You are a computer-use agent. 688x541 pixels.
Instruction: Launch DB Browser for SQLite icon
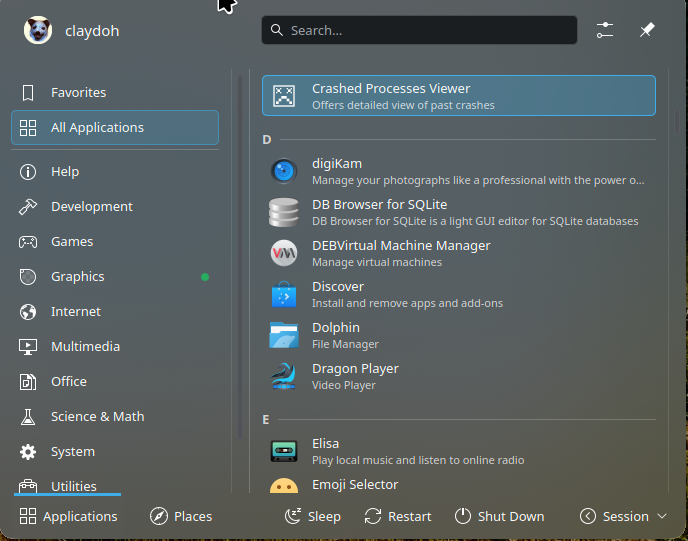click(x=284, y=212)
